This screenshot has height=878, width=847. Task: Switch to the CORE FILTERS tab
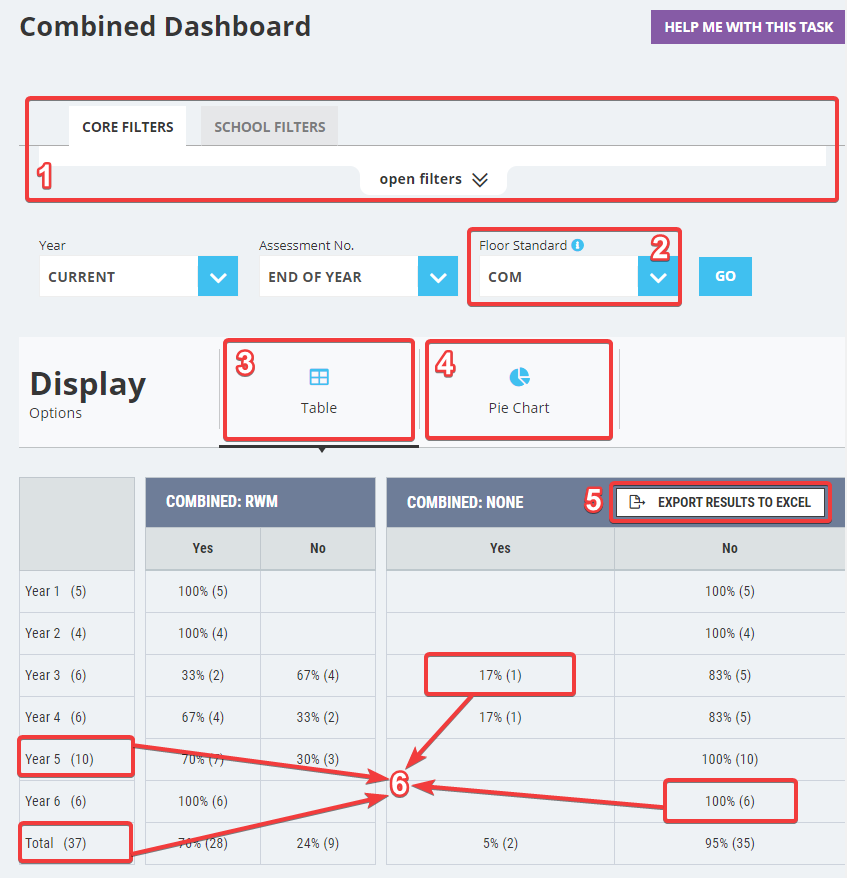click(x=128, y=127)
